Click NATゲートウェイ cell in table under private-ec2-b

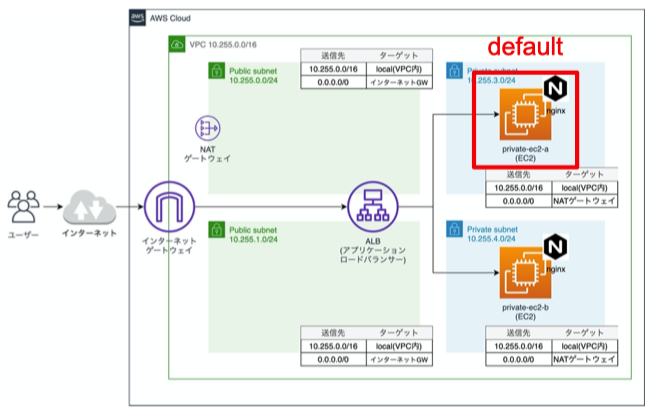pos(585,359)
